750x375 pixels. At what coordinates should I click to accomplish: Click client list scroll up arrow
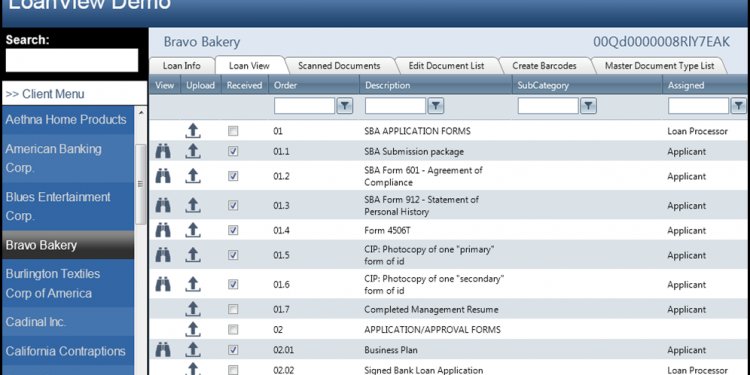(x=141, y=113)
